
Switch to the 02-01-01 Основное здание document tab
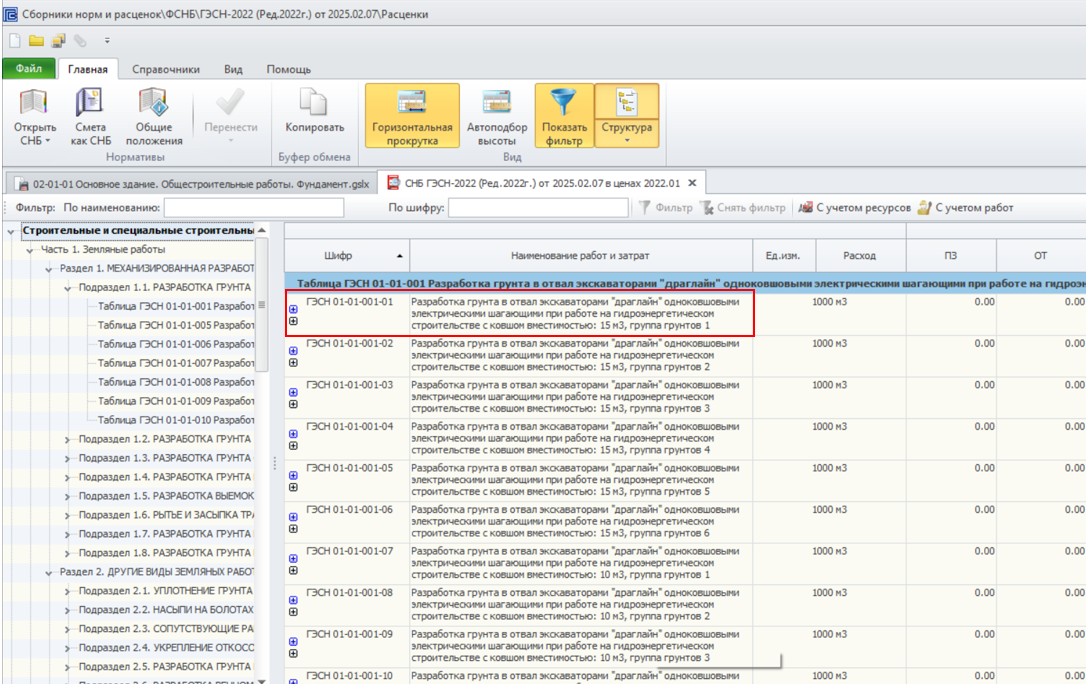point(193,184)
